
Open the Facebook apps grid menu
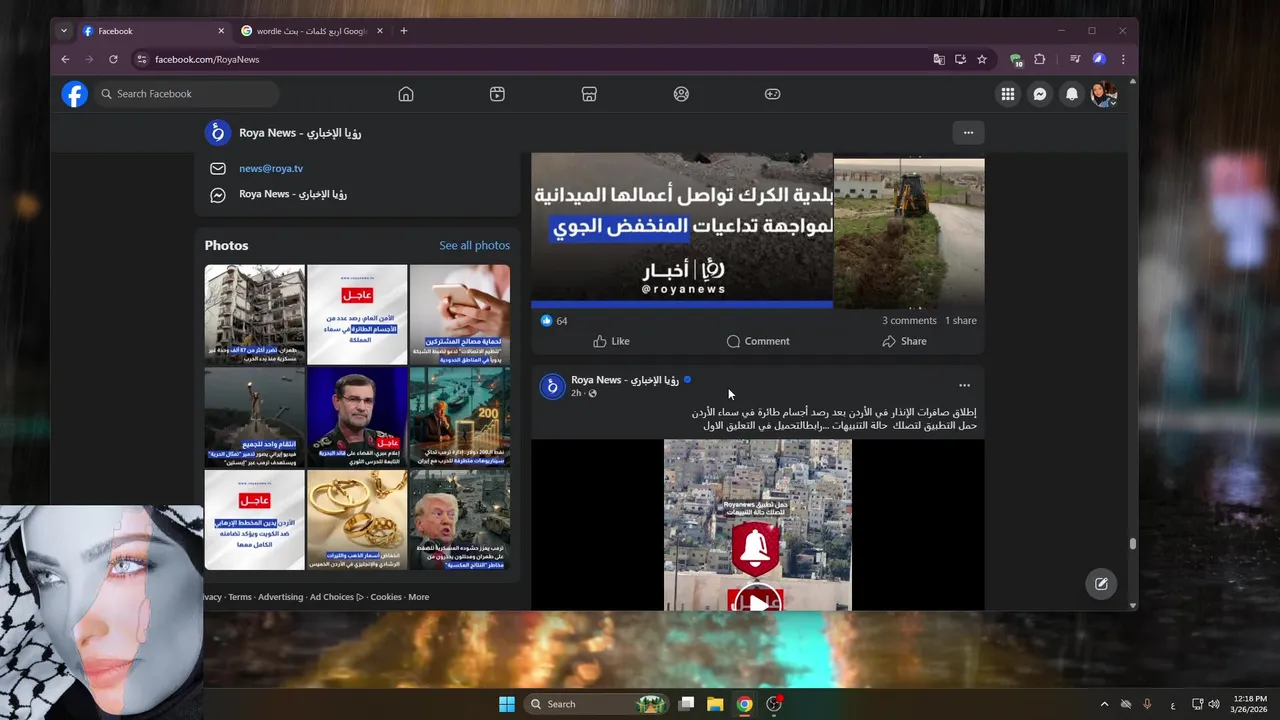point(1008,94)
